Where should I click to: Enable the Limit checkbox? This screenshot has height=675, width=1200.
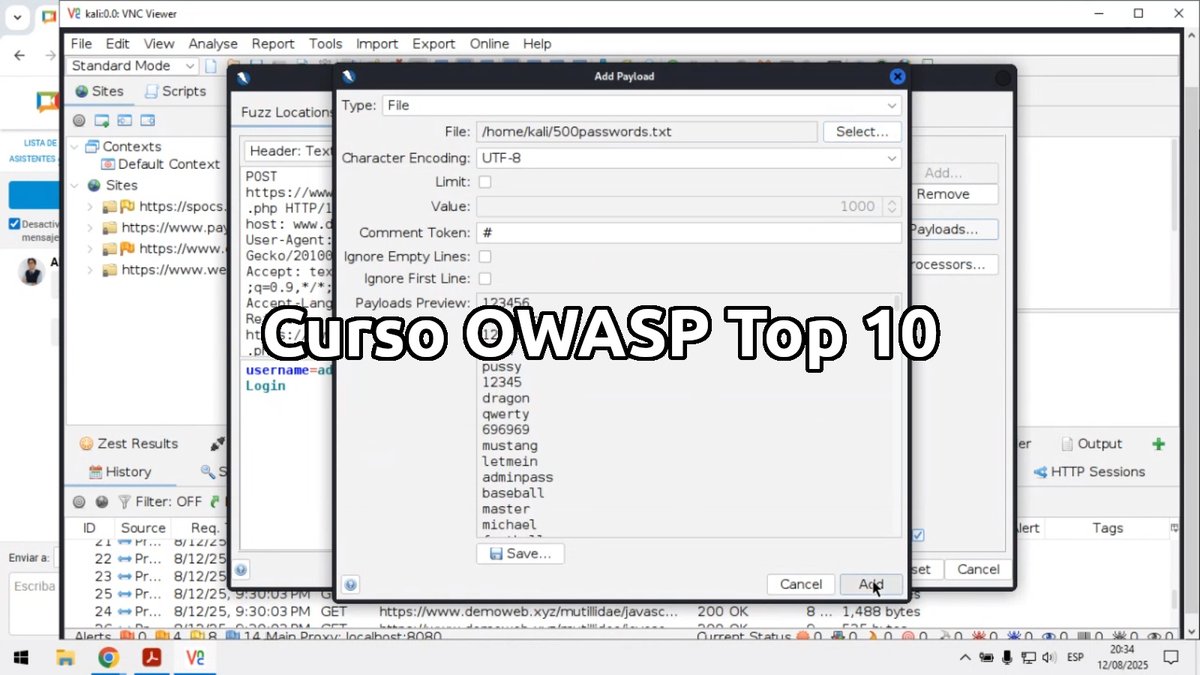[x=484, y=181]
